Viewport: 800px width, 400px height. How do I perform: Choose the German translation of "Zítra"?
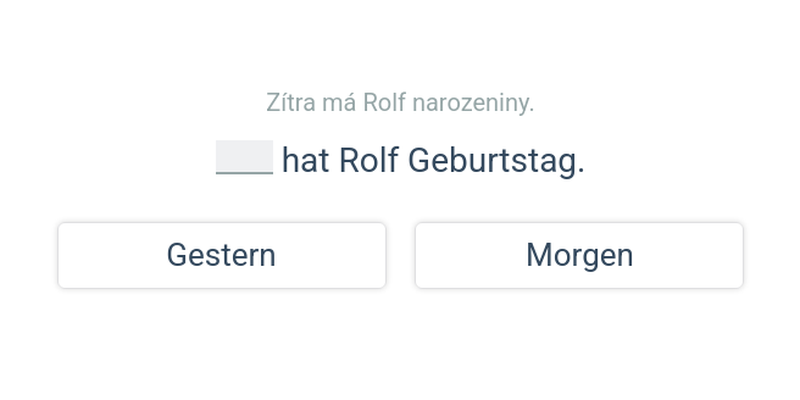pos(579,255)
